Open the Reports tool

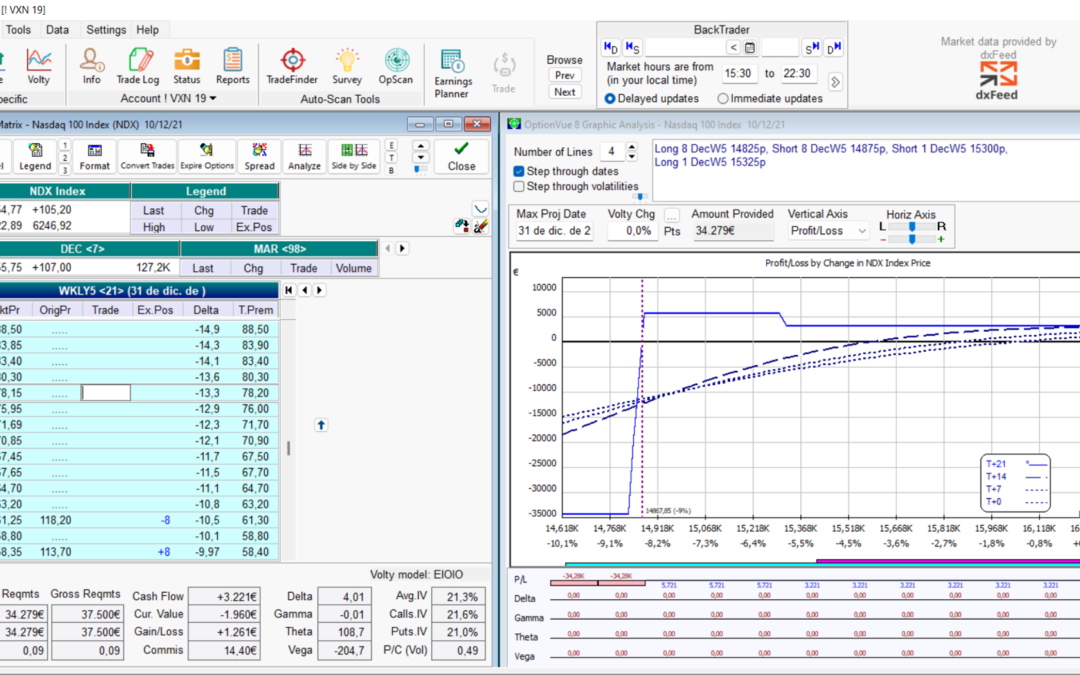point(233,67)
